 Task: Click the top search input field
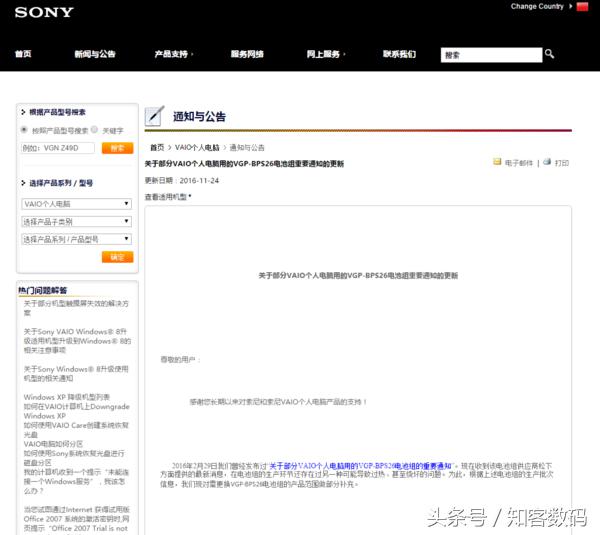click(x=491, y=55)
